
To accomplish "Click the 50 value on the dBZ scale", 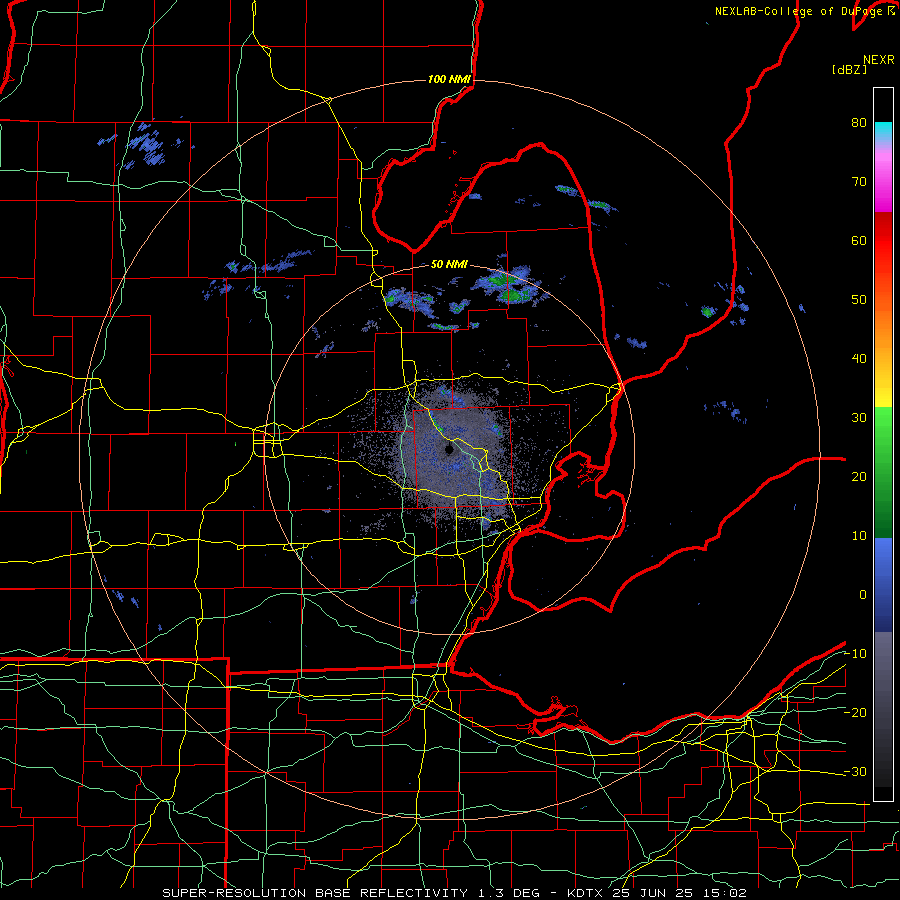I will [x=859, y=300].
